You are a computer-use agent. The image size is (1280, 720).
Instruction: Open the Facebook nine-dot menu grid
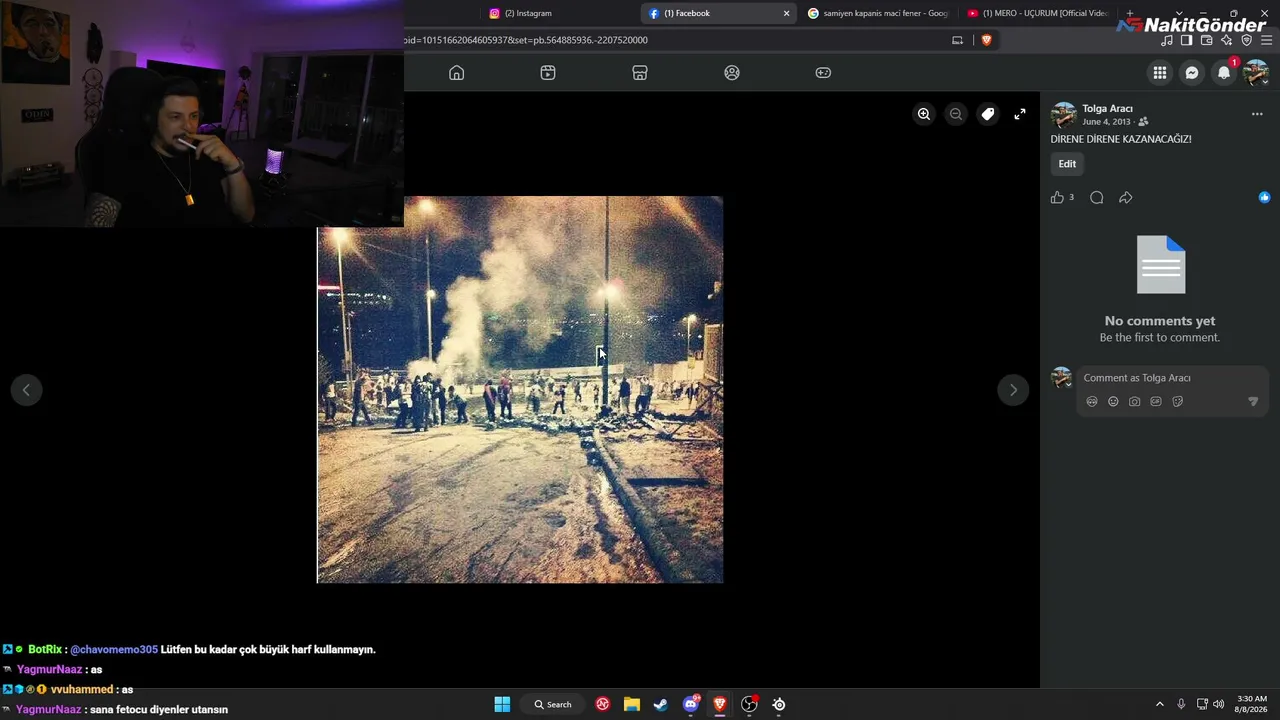[1160, 73]
